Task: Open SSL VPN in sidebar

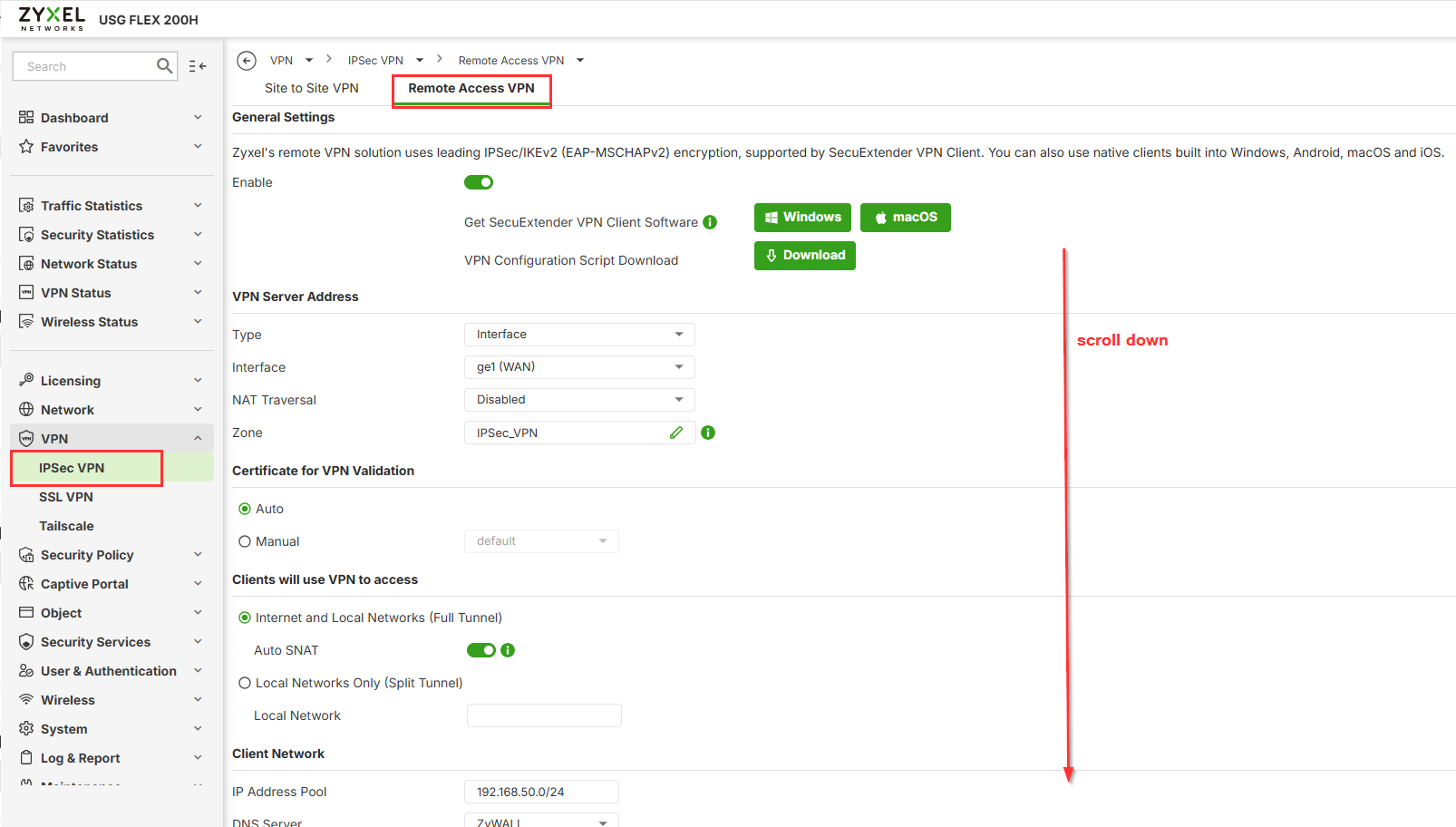Action: pos(66,497)
